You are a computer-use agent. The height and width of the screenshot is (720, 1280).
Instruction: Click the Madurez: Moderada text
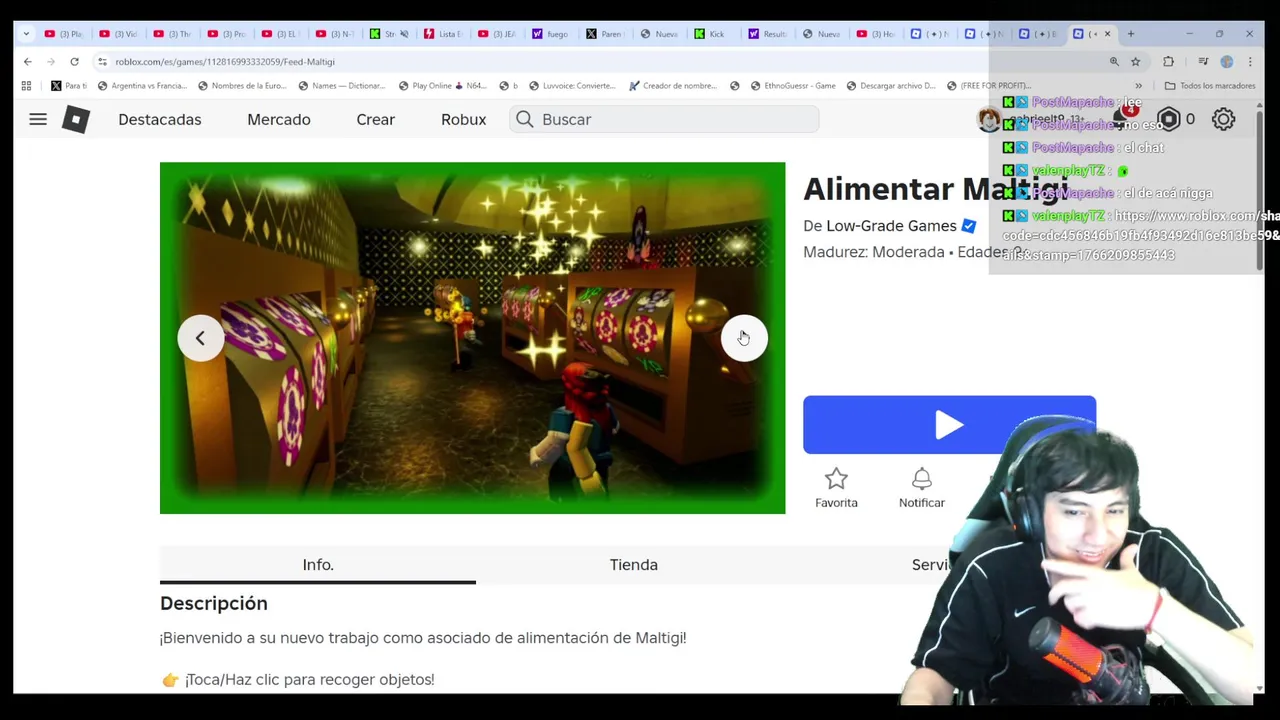(x=873, y=252)
